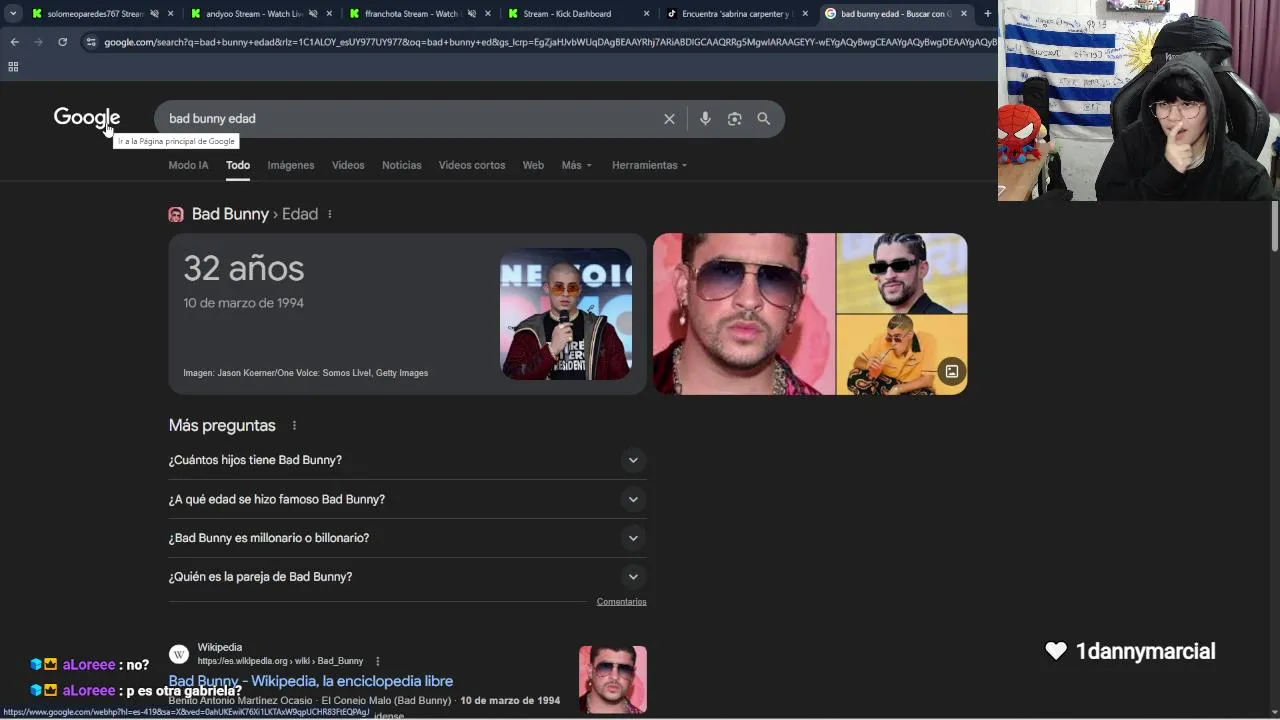
Task: Open site info icon in address bar
Action: pyautogui.click(x=91, y=42)
